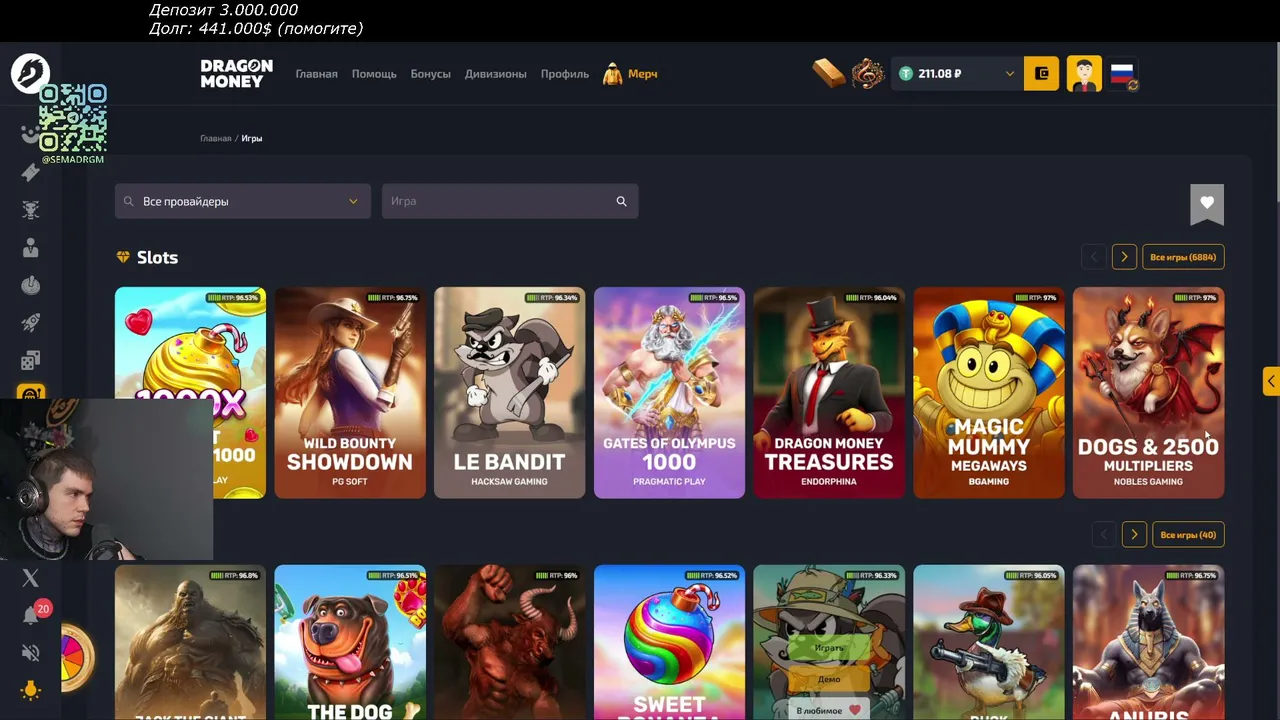Open the dealer person icon in sidebar
This screenshot has height=720, width=1280.
(x=30, y=248)
